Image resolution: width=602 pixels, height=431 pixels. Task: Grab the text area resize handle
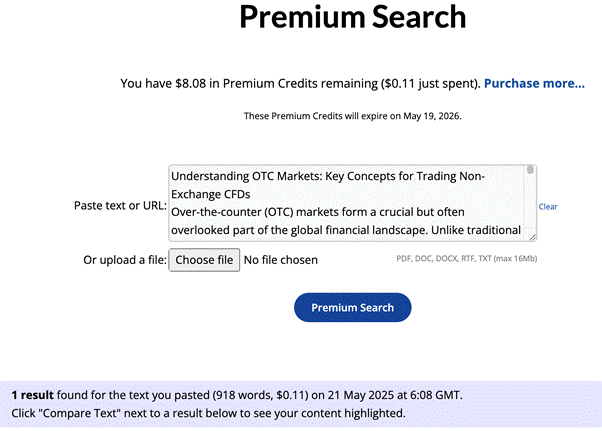coord(532,237)
